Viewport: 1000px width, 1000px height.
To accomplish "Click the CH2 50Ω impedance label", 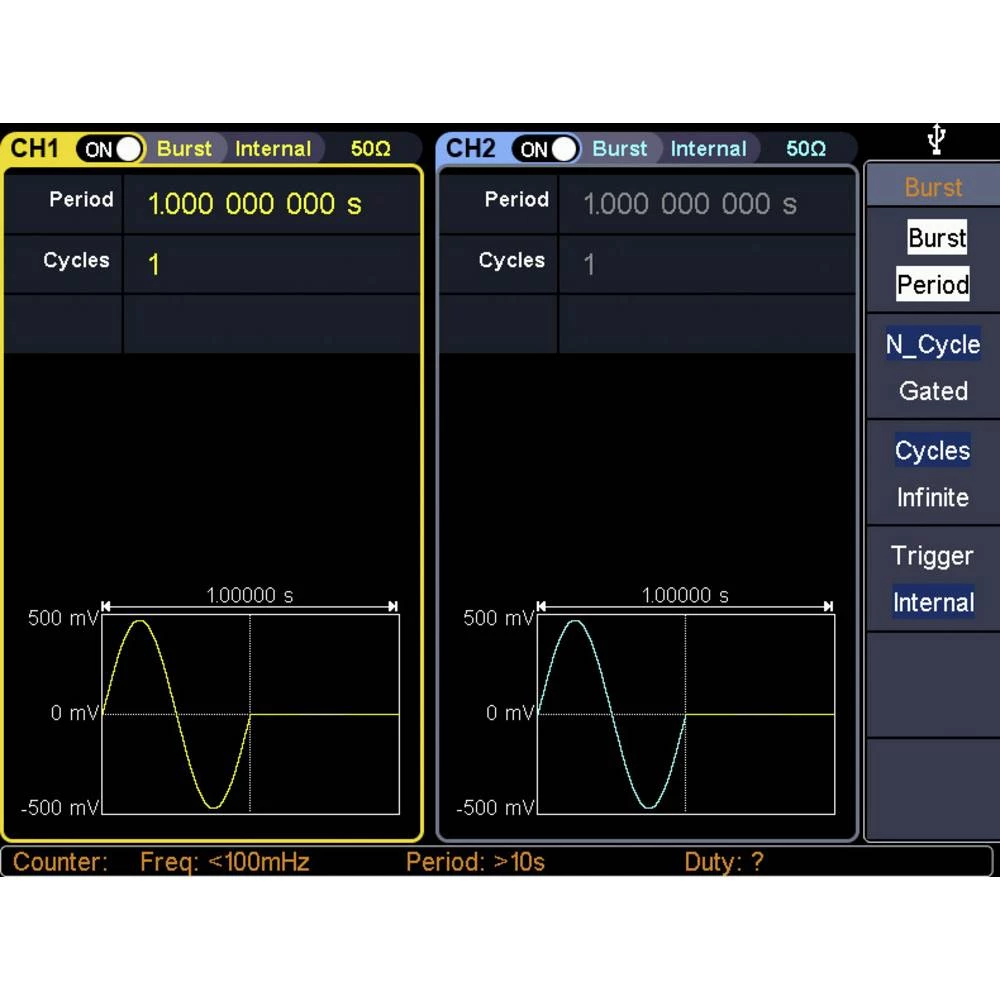I will coord(805,149).
